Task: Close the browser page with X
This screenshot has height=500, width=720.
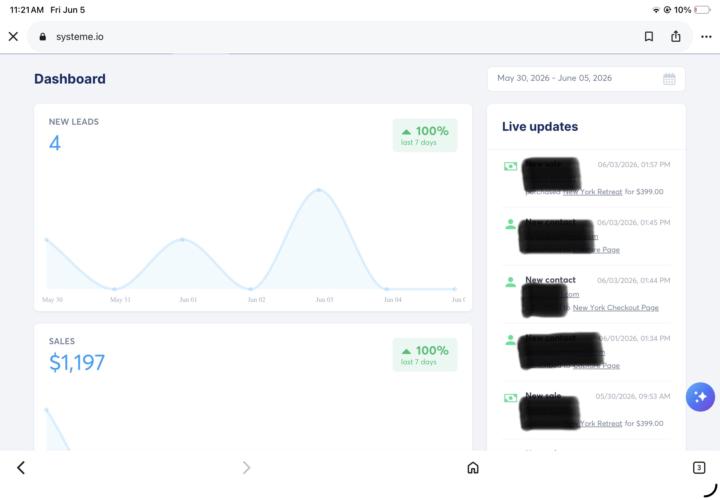Action: coord(13,36)
